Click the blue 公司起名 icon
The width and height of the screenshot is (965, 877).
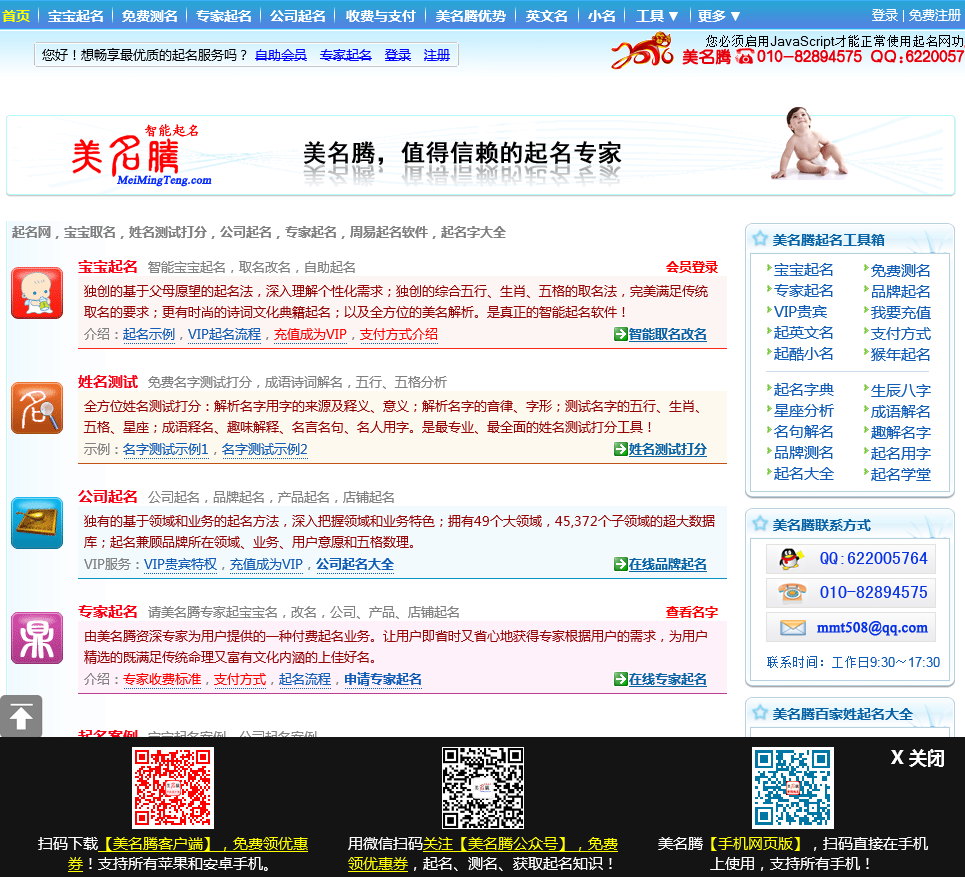pyautogui.click(x=37, y=523)
